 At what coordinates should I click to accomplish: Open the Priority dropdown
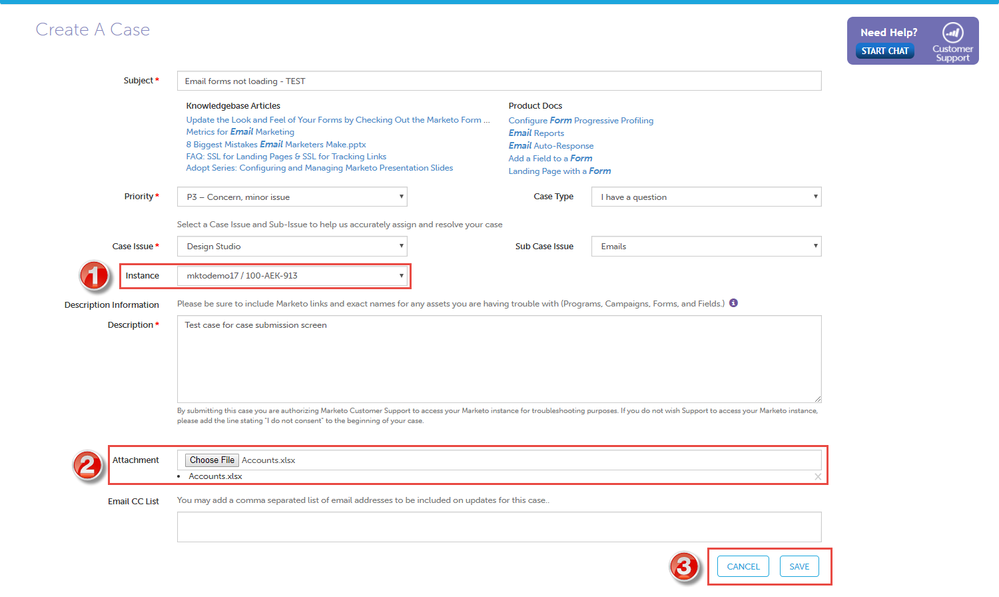[x=292, y=197]
